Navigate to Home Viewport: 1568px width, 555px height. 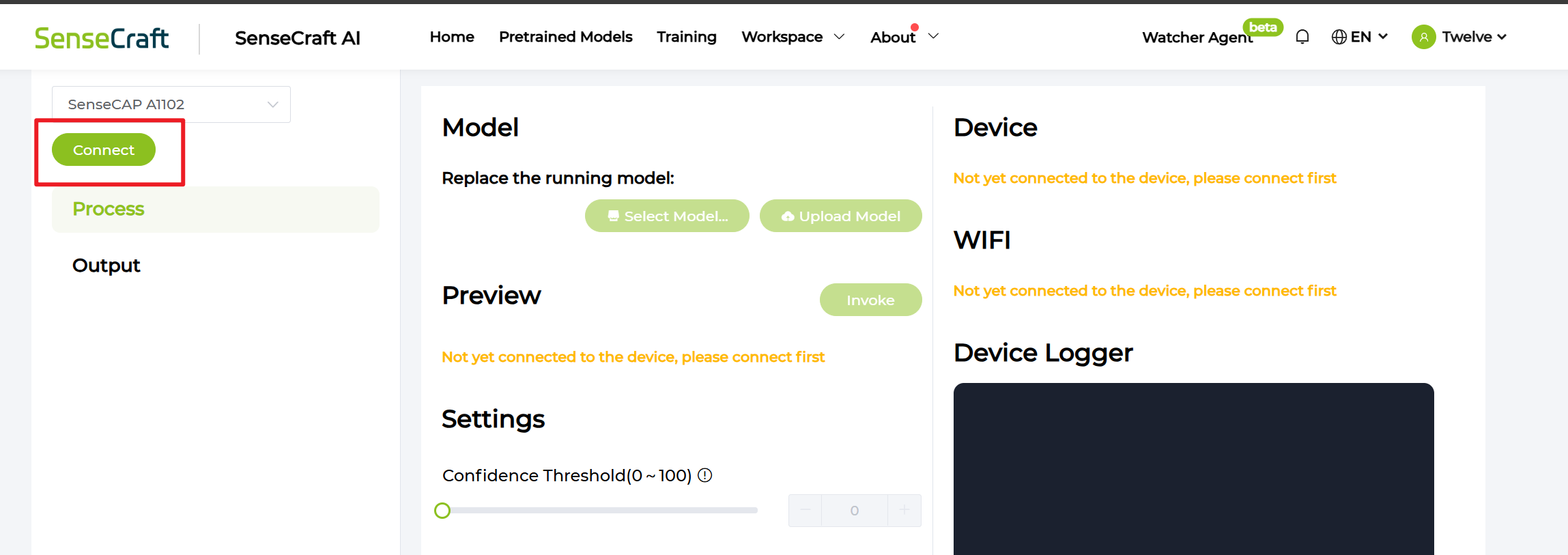(452, 37)
